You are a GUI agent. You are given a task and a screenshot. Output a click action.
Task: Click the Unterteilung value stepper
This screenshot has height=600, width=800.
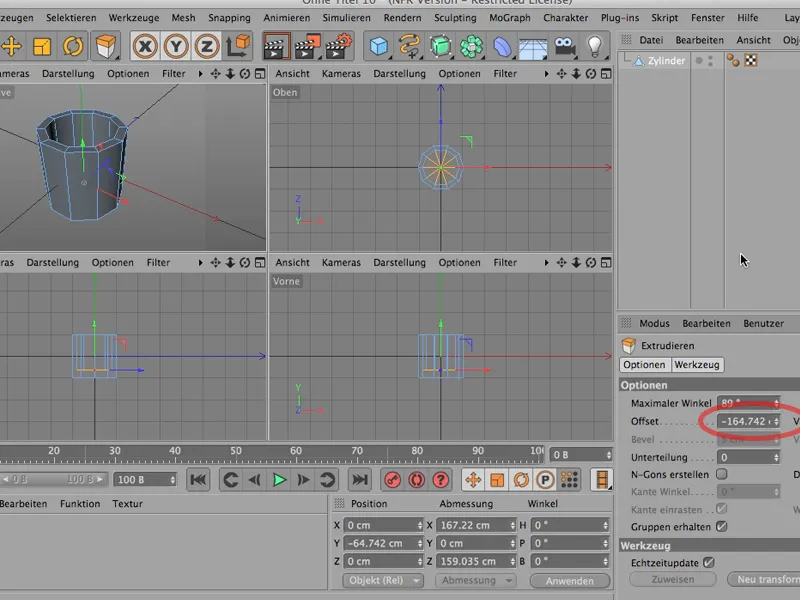click(x=776, y=458)
